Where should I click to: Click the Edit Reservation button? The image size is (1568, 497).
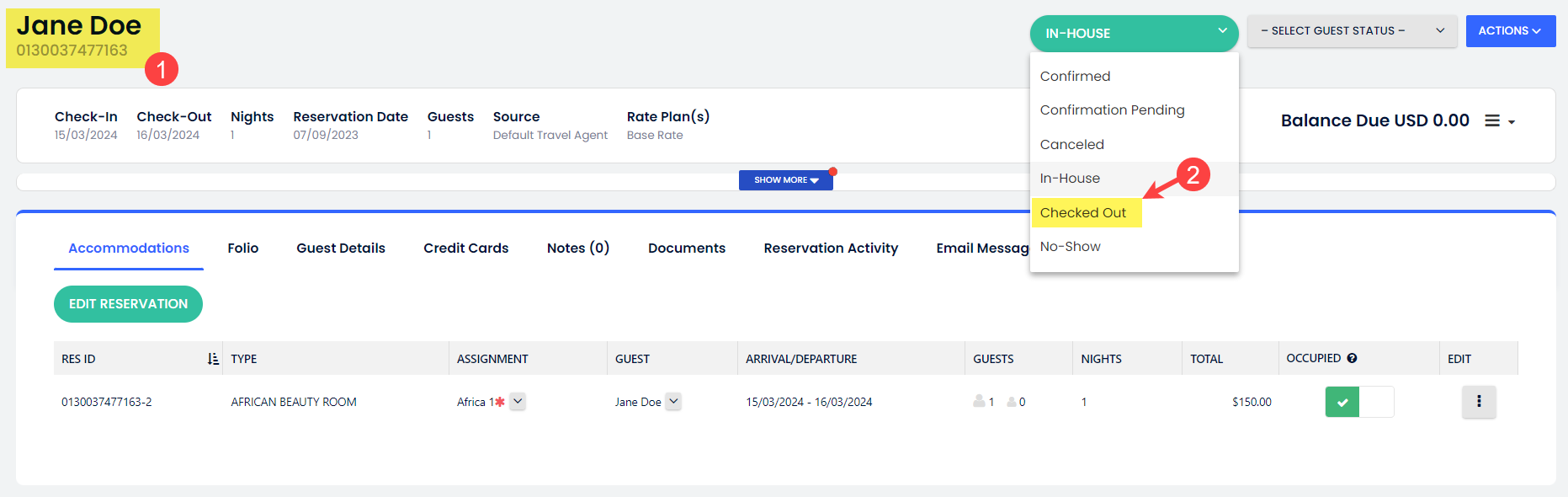pyautogui.click(x=128, y=304)
